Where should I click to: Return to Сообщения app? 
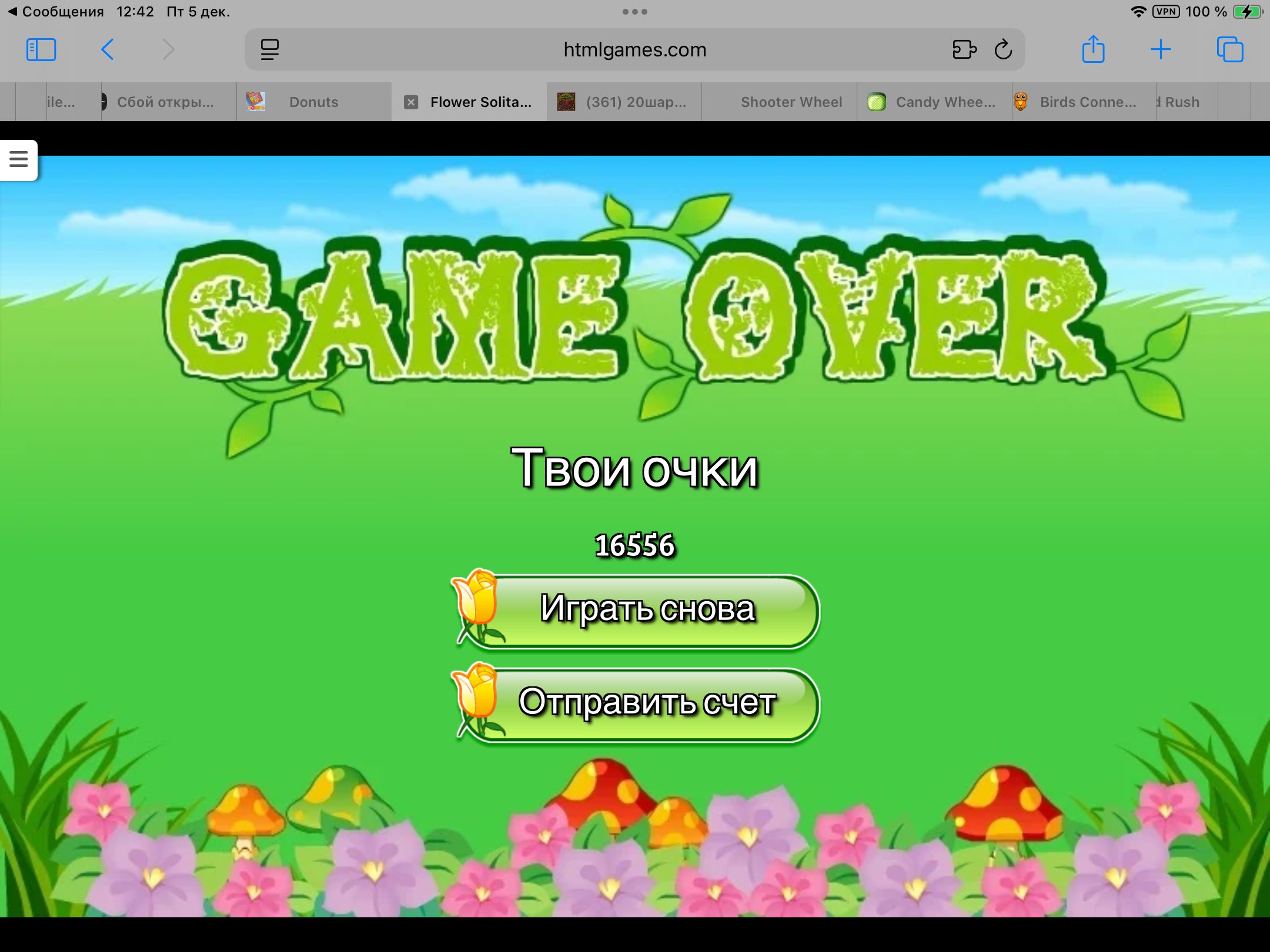pyautogui.click(x=56, y=12)
